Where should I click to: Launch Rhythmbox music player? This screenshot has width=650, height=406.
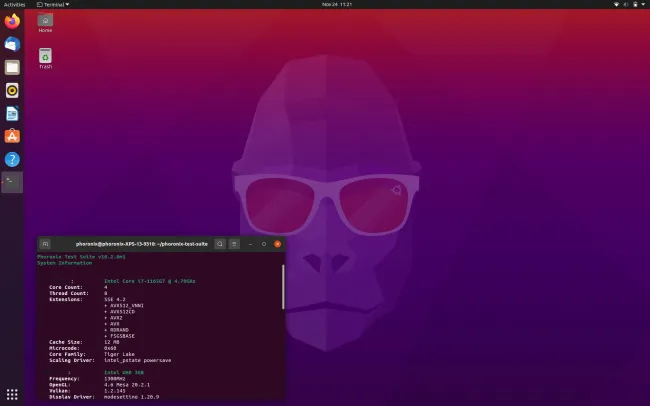click(12, 90)
